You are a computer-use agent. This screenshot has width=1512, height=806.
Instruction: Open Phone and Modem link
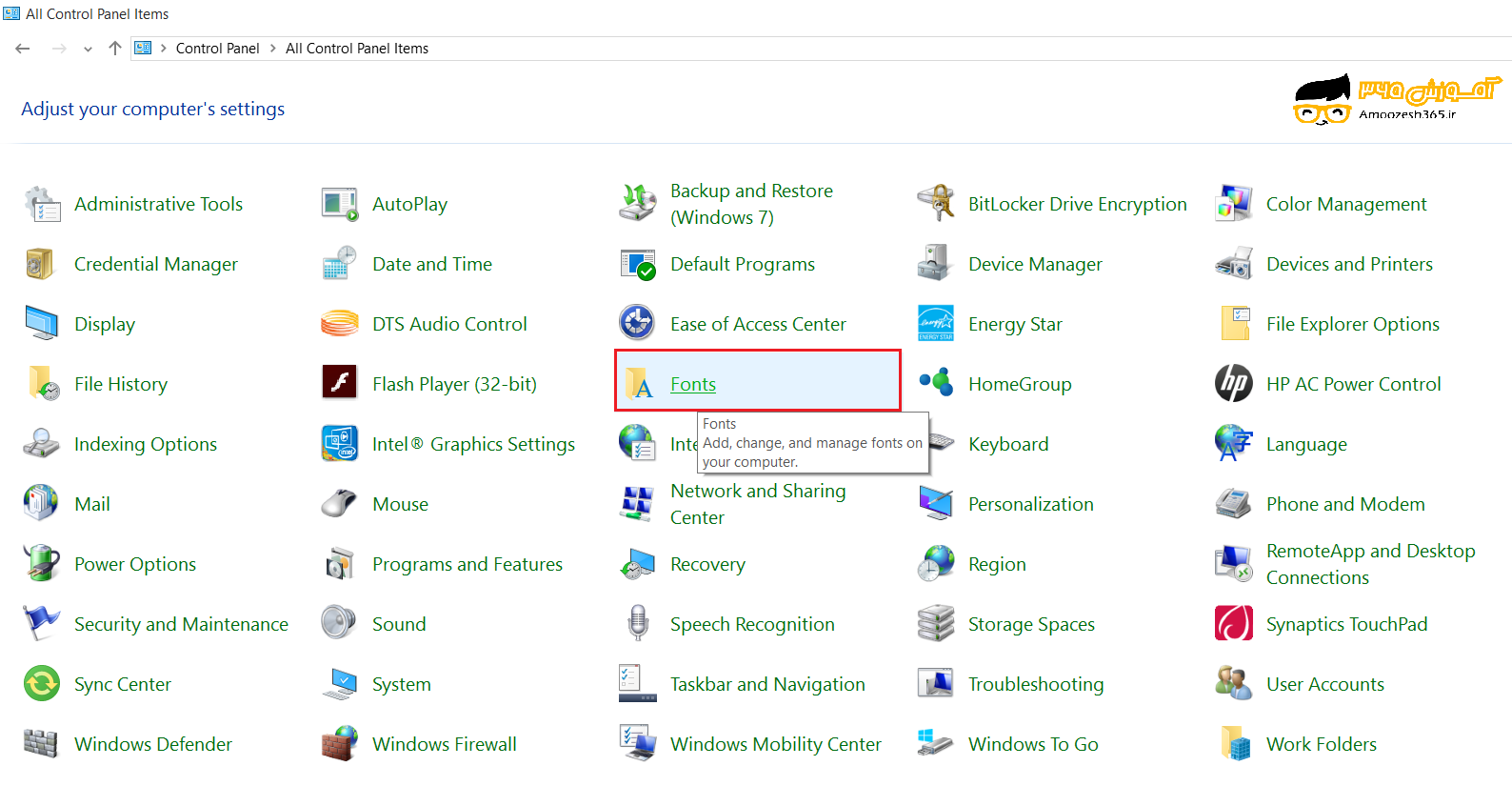pyautogui.click(x=1345, y=504)
